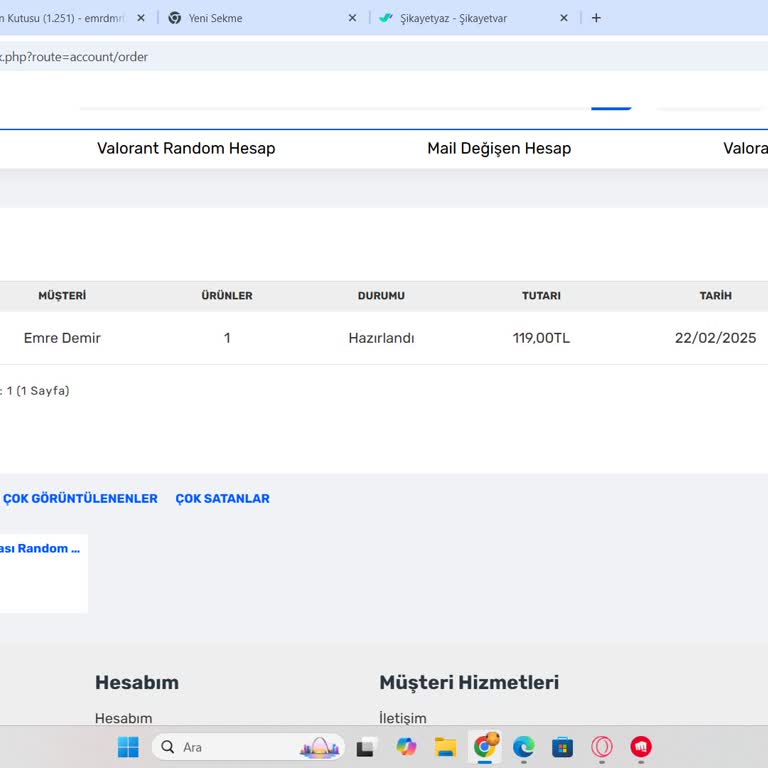The image size is (768, 768).
Task: Open Task View from the taskbar
Action: click(x=367, y=747)
